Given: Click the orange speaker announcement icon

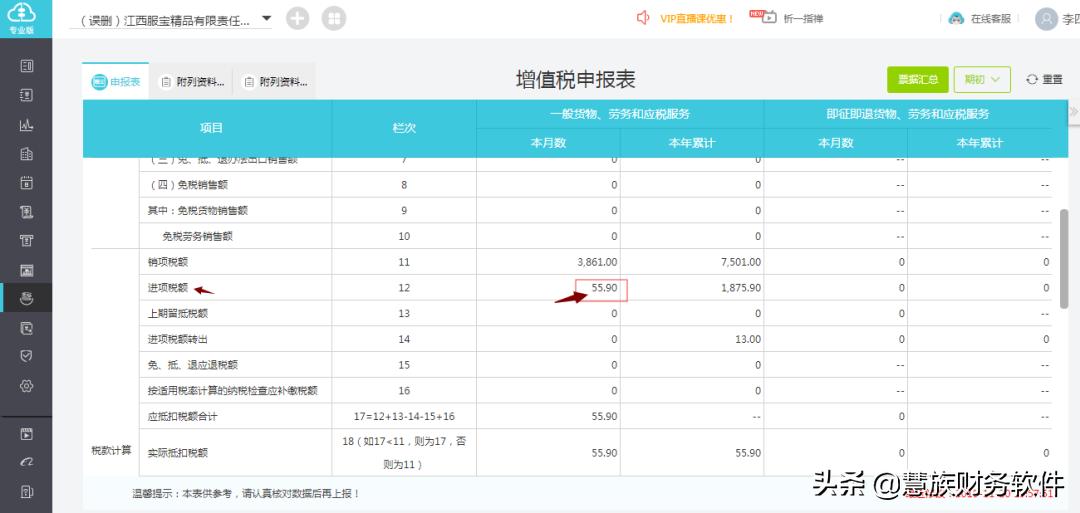Looking at the screenshot, I should [643, 18].
